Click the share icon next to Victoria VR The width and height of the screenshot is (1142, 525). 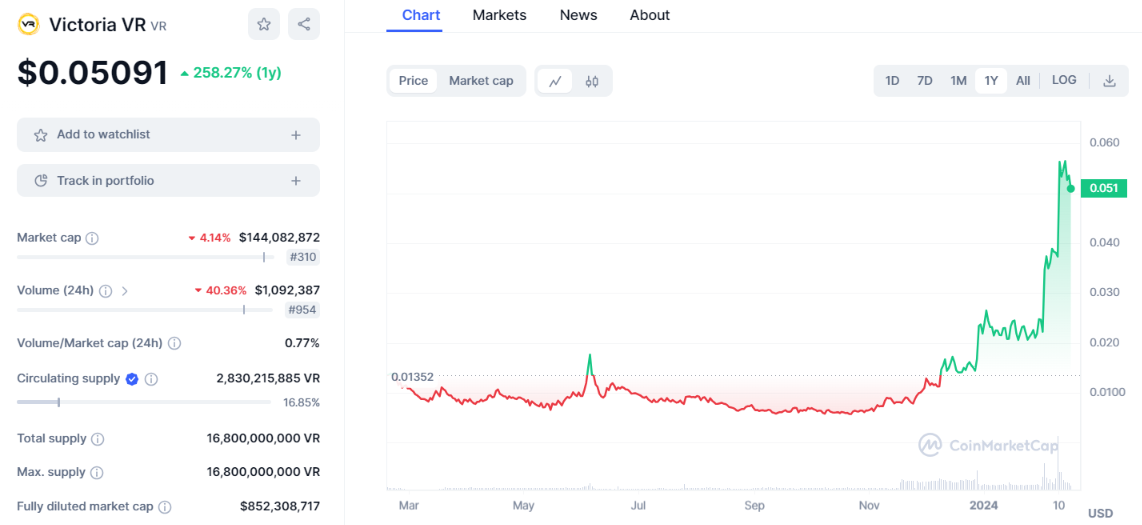(304, 24)
